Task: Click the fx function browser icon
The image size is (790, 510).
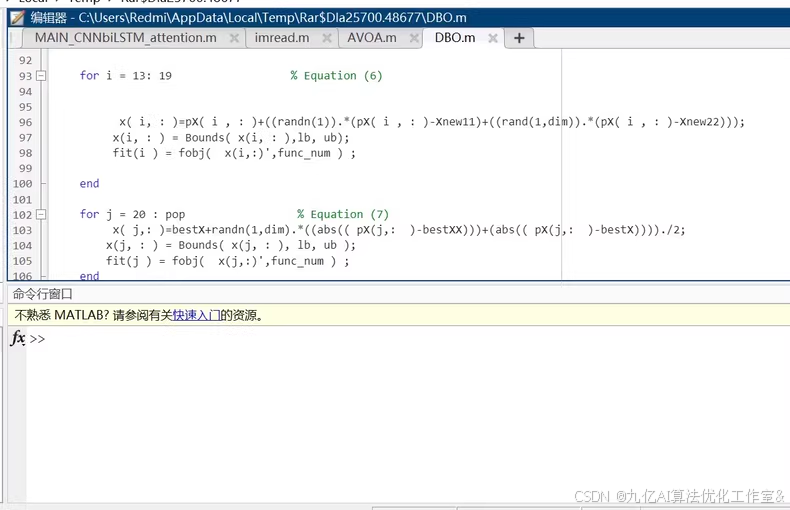Action: click(18, 338)
